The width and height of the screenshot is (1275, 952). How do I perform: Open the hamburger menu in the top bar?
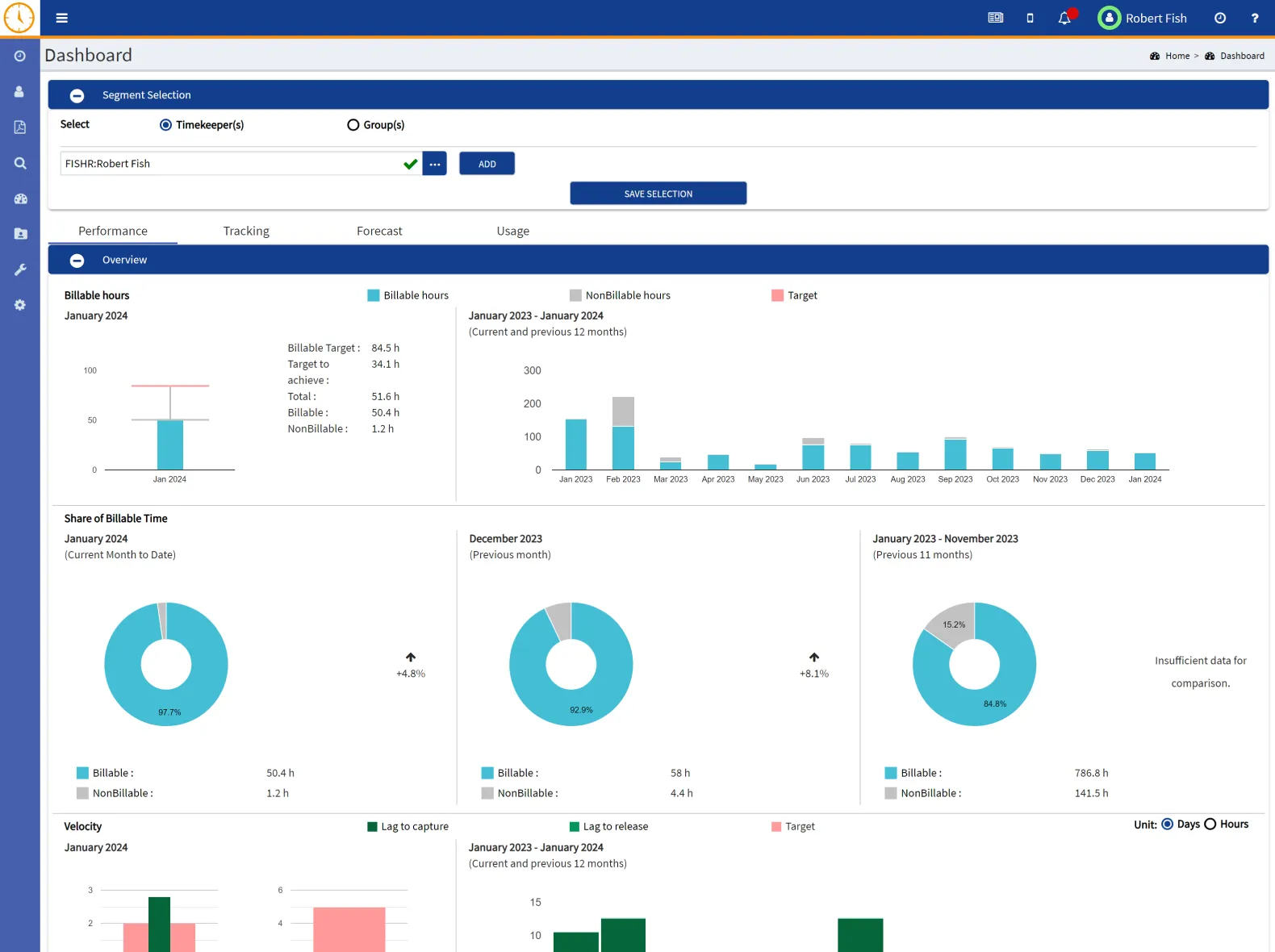61,18
